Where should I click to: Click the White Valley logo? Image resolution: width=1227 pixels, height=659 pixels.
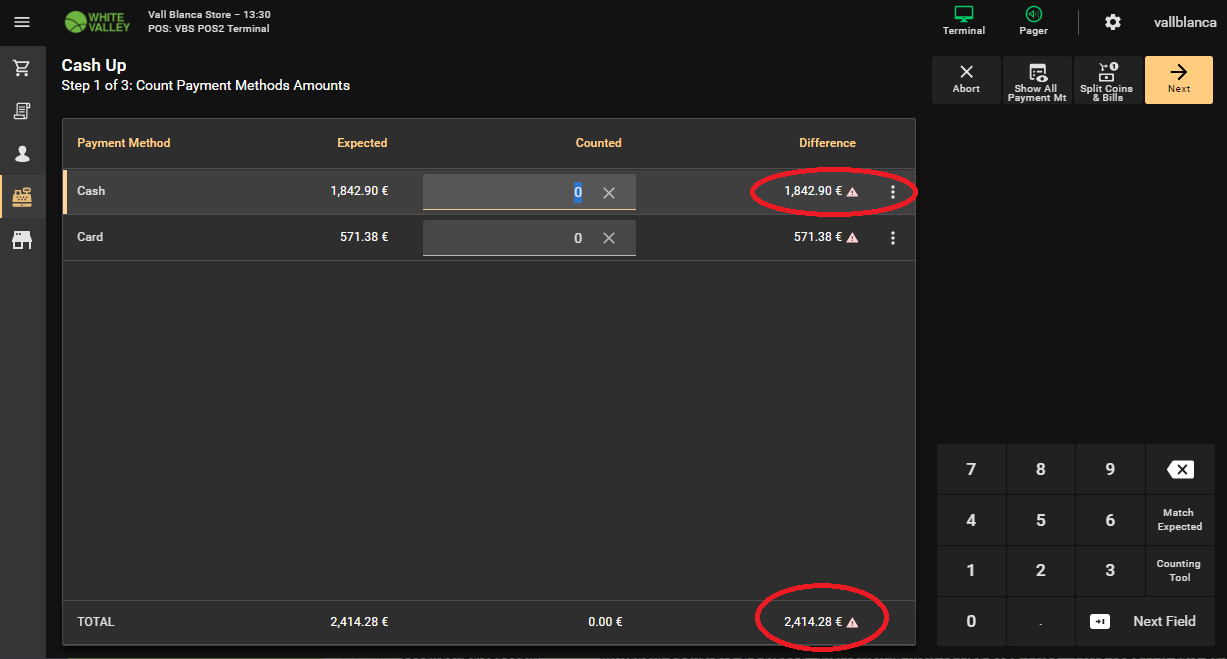pos(97,22)
